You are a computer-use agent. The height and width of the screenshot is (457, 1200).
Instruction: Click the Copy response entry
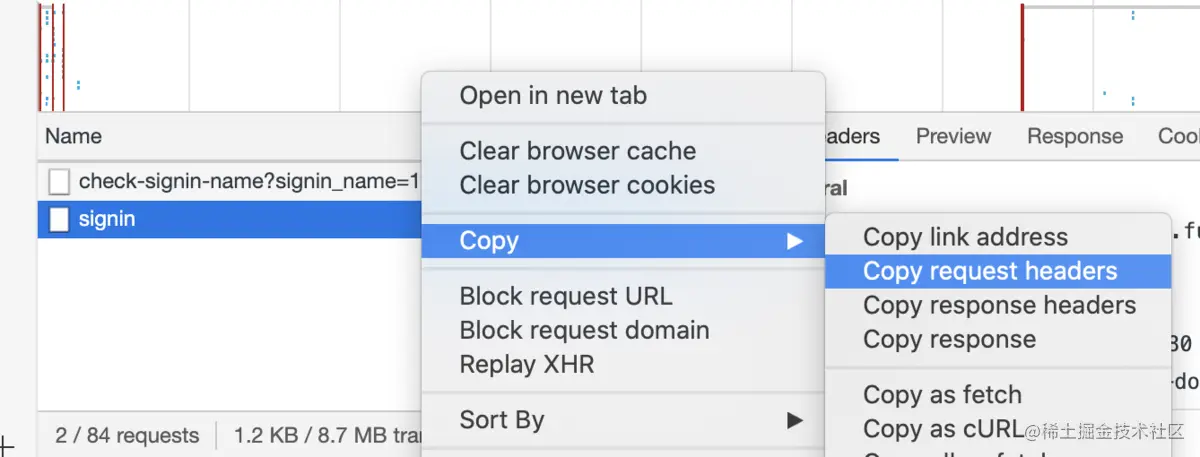tap(949, 339)
